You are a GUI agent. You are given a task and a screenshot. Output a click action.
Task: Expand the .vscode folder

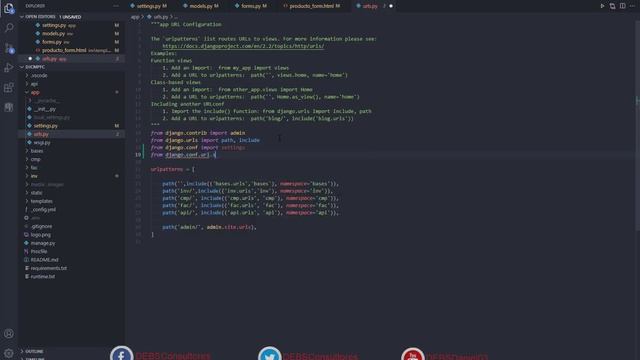(x=27, y=76)
